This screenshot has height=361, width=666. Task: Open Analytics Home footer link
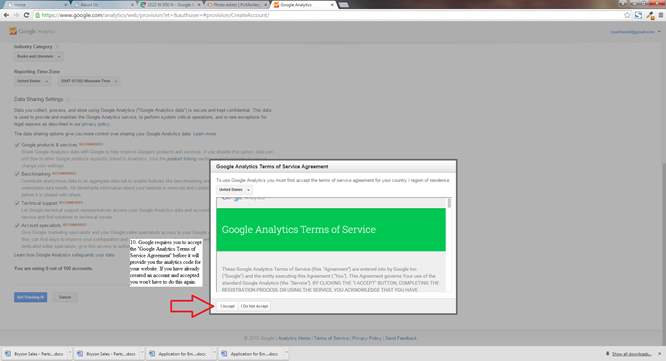click(x=294, y=338)
